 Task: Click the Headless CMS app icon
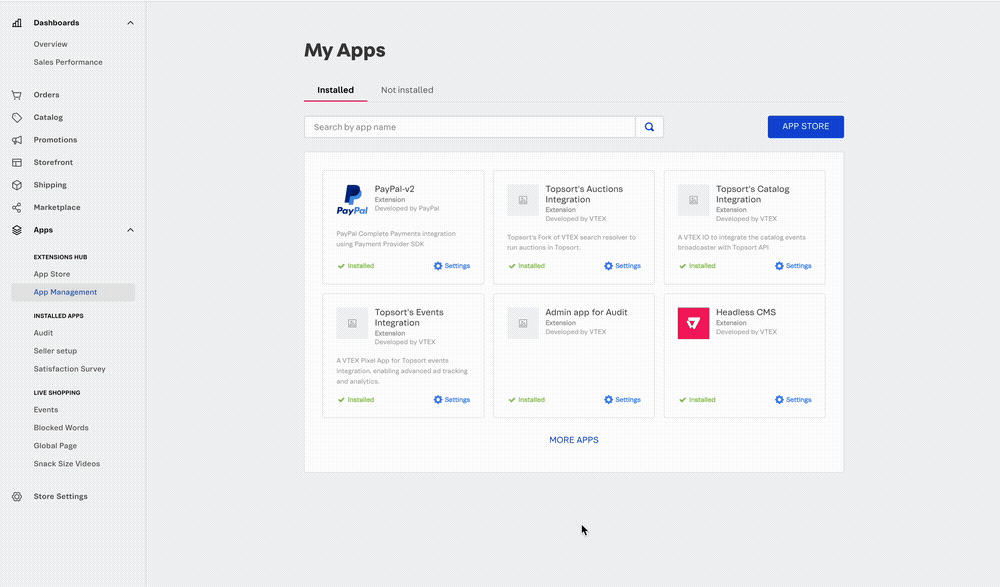point(693,322)
